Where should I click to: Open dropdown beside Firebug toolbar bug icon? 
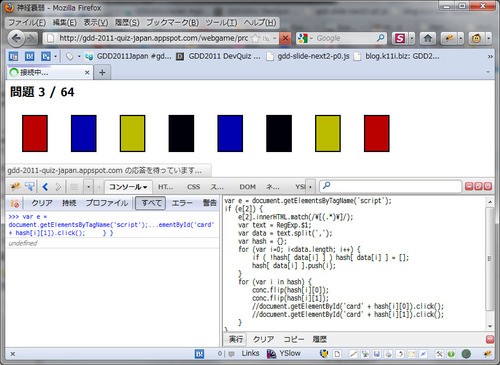(x=461, y=39)
